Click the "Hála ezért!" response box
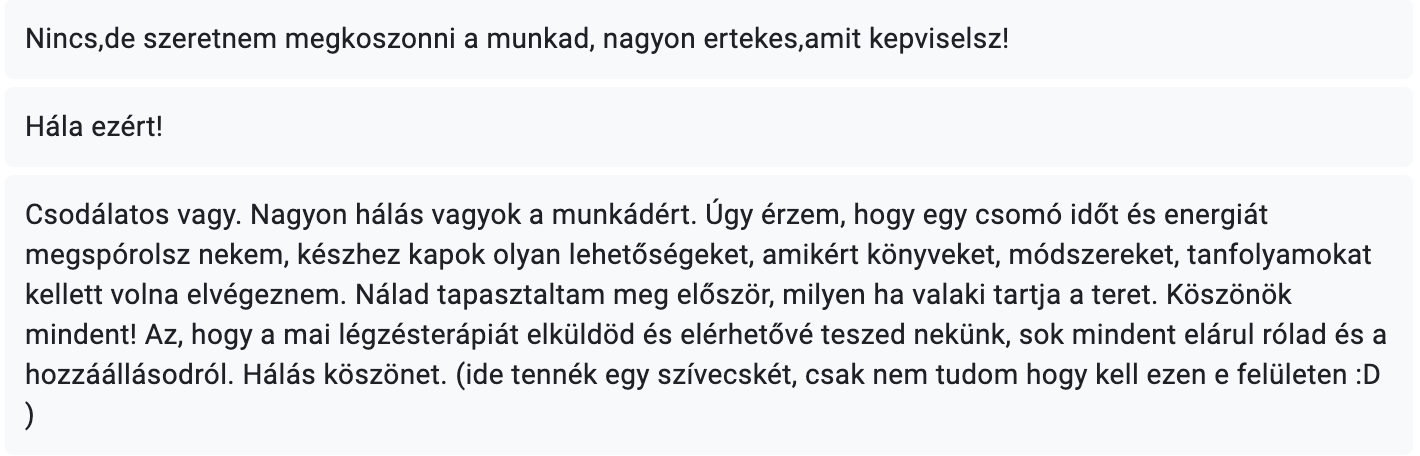The image size is (1420, 456). tap(709, 131)
